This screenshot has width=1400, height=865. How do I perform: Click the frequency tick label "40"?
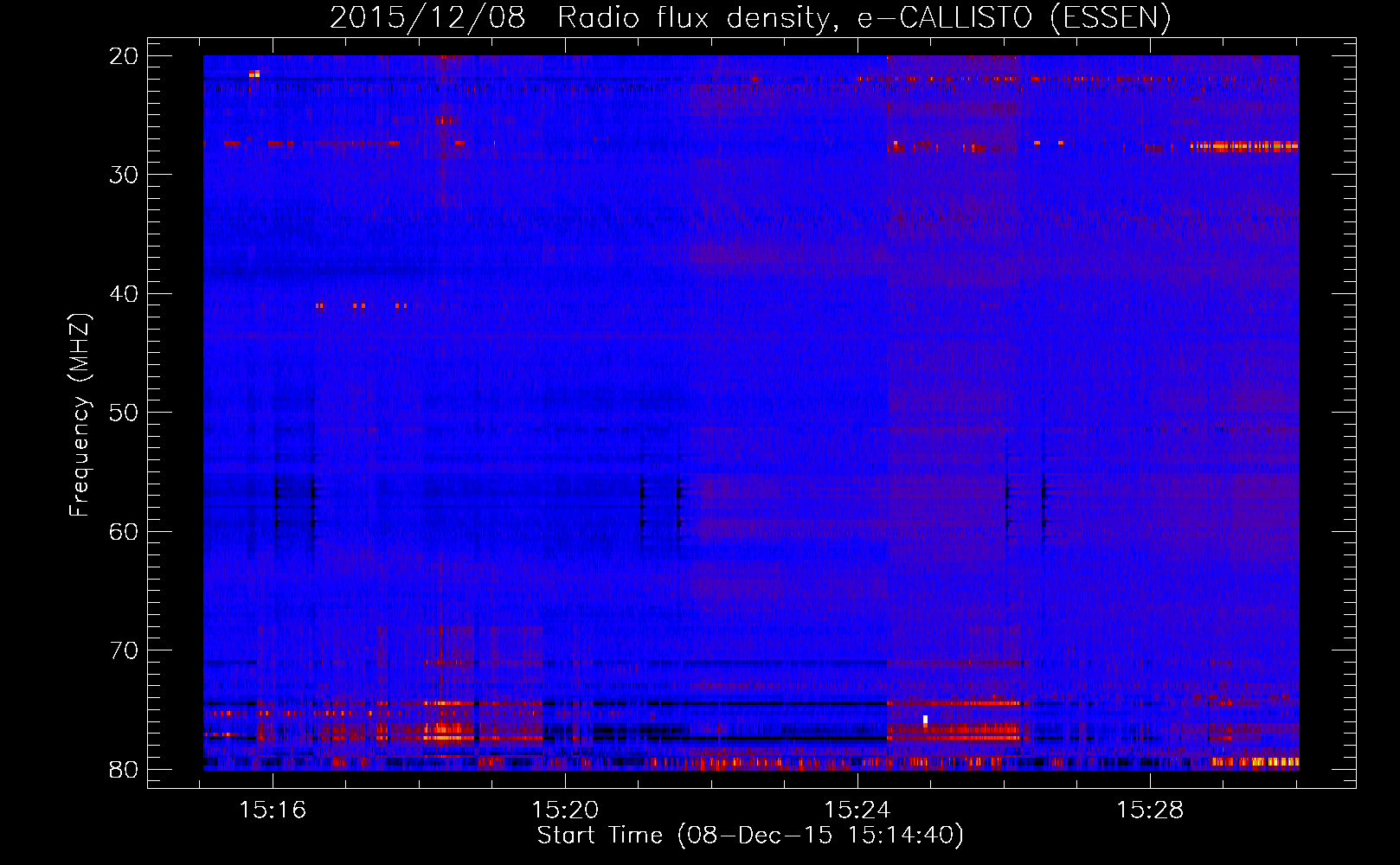(x=125, y=294)
